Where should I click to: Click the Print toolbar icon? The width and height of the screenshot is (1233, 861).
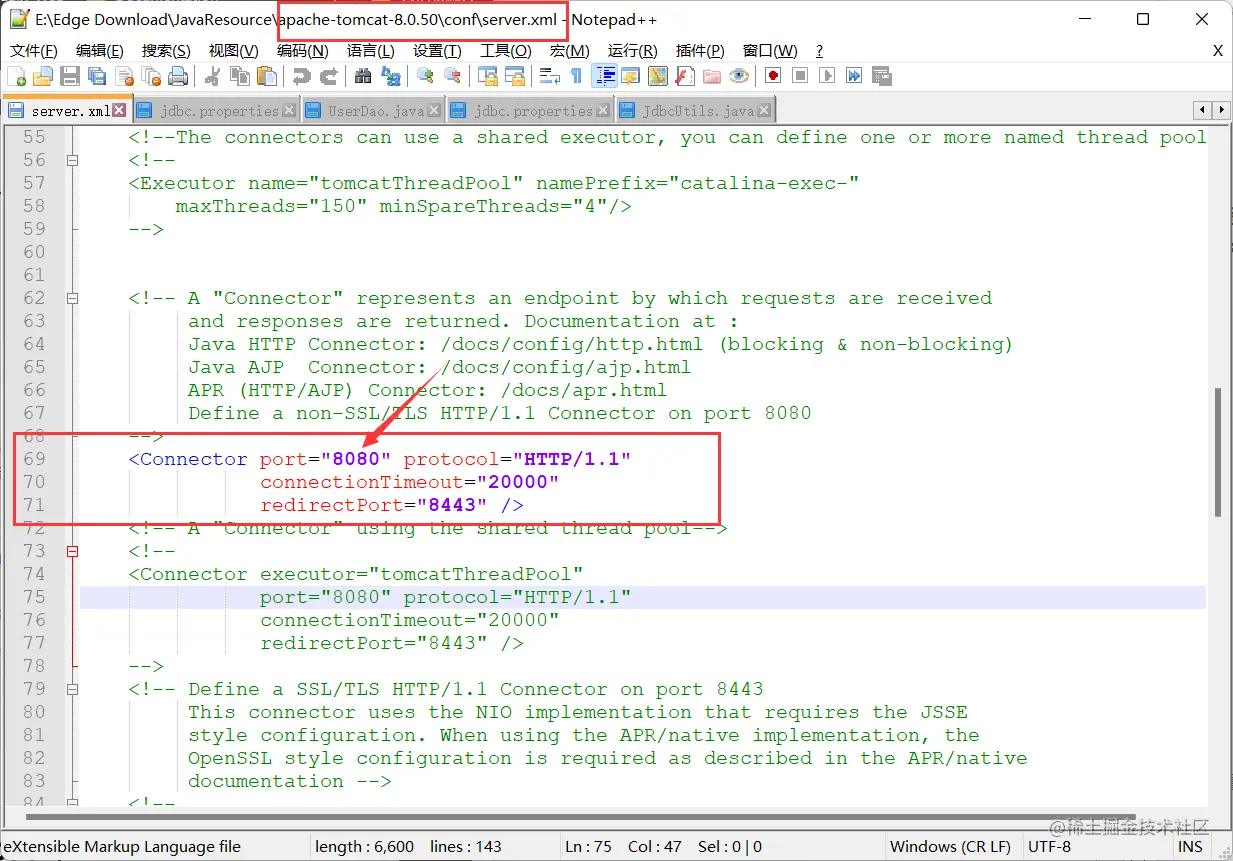point(179,76)
